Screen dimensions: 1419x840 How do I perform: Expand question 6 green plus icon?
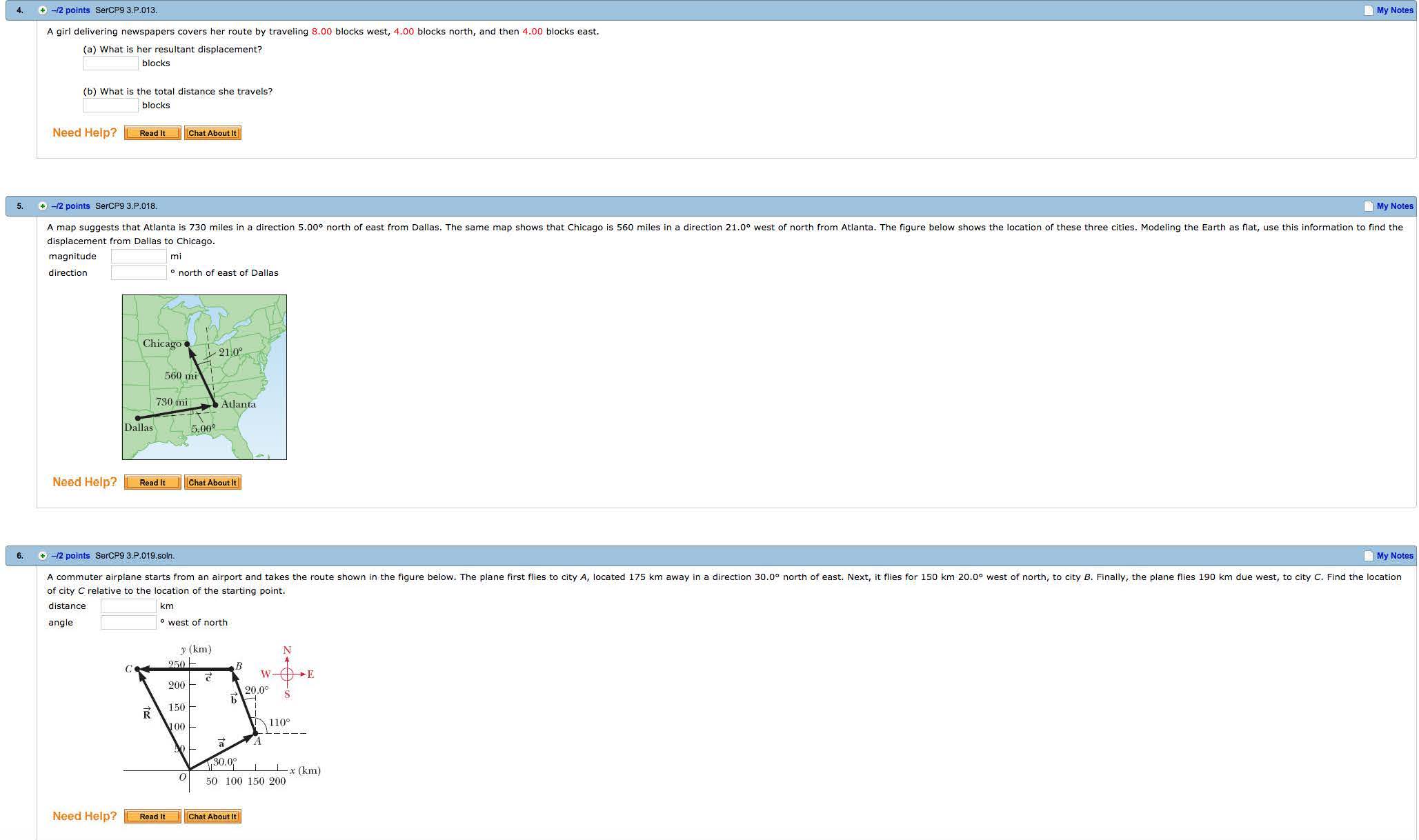pos(43,556)
